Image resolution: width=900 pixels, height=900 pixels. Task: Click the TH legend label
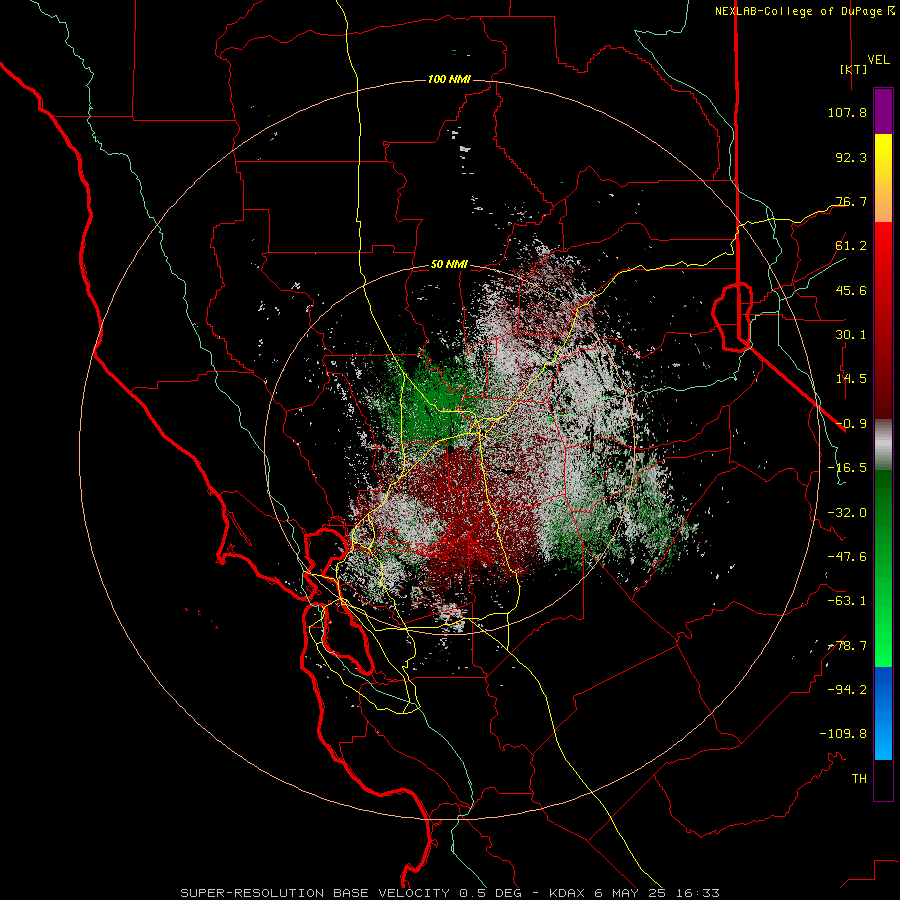pos(859,778)
